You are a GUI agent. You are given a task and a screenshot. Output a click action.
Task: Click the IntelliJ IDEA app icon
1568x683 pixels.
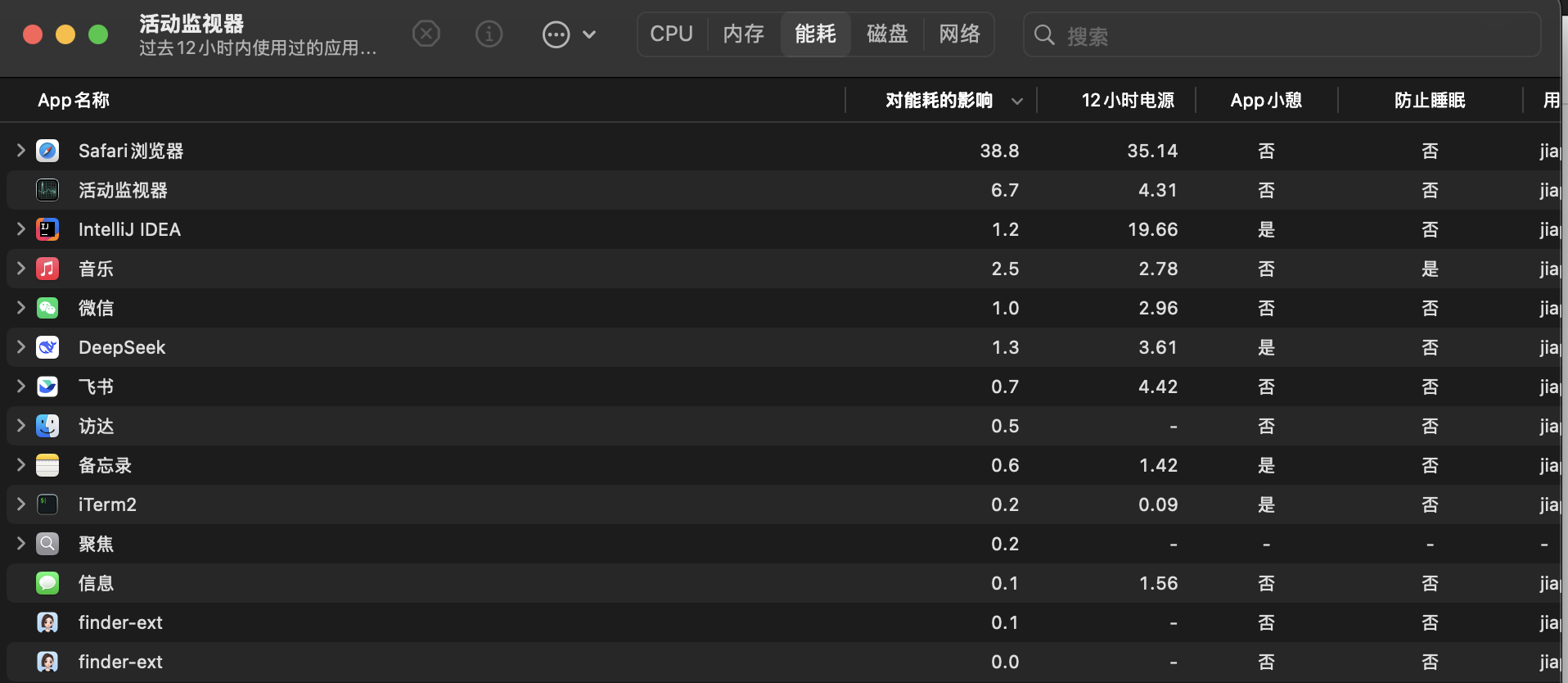click(47, 229)
